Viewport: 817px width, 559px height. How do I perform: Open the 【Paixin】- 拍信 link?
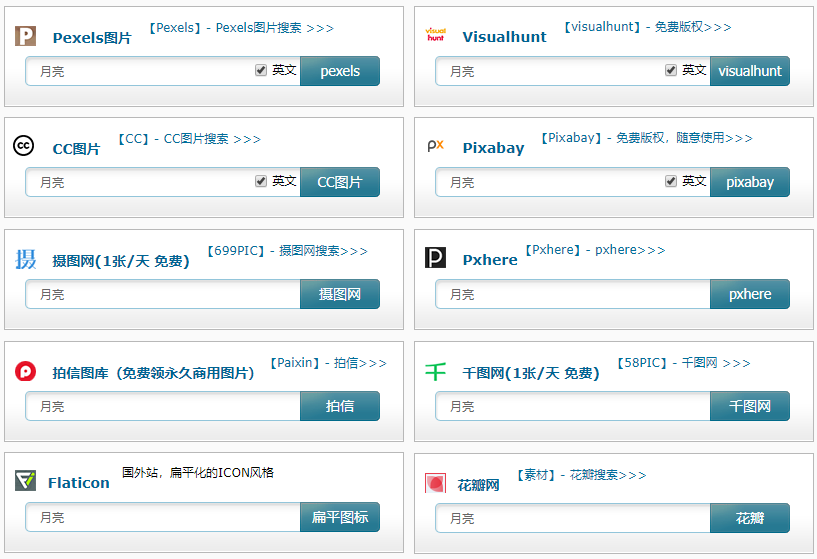pos(328,363)
